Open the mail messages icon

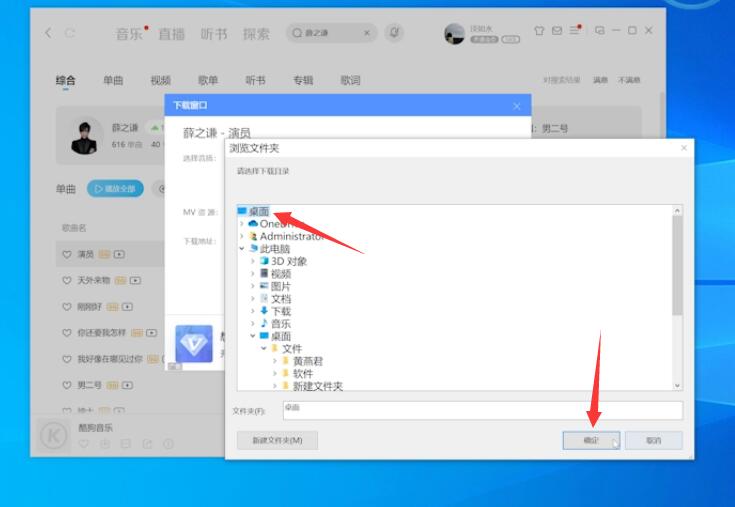click(x=557, y=31)
